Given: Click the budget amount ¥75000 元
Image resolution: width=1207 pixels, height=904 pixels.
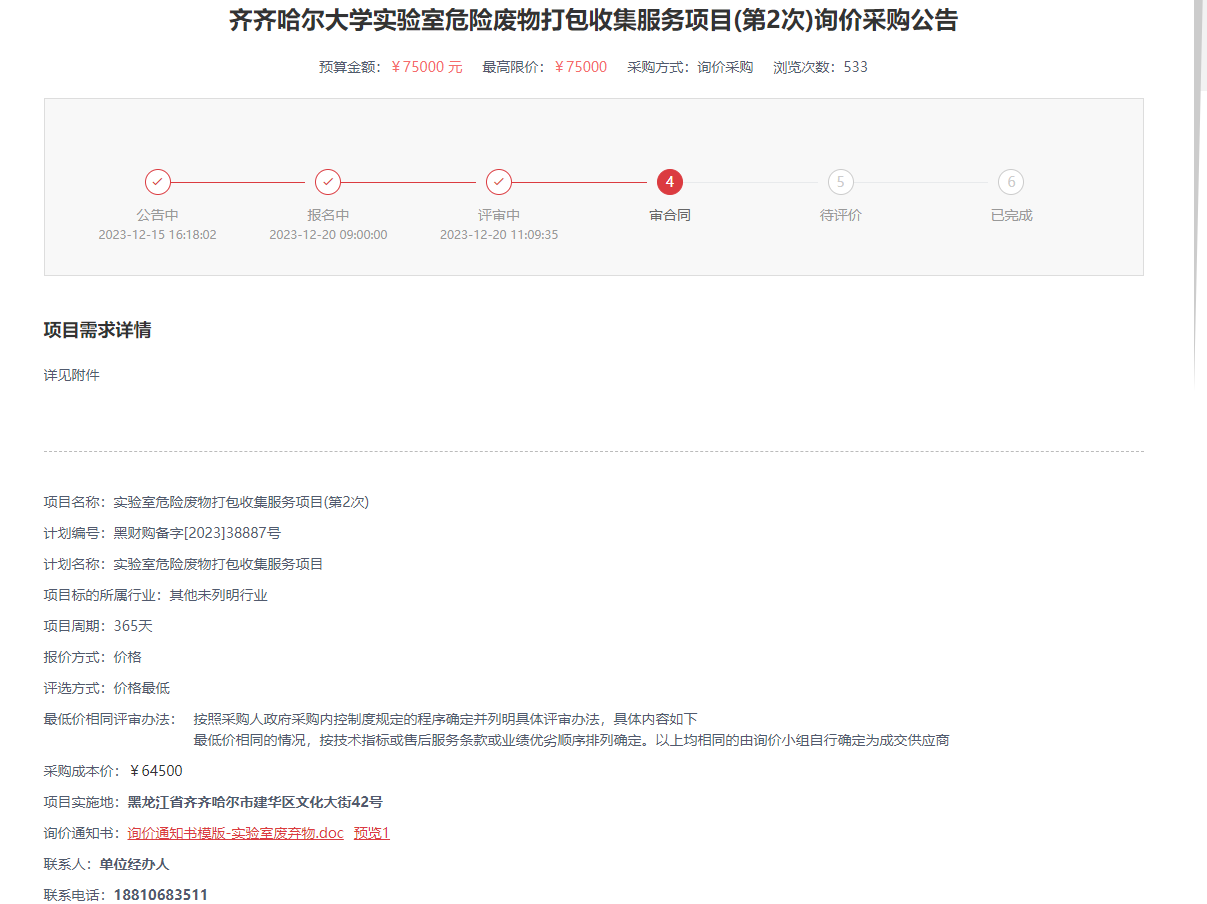Looking at the screenshot, I should [x=426, y=67].
